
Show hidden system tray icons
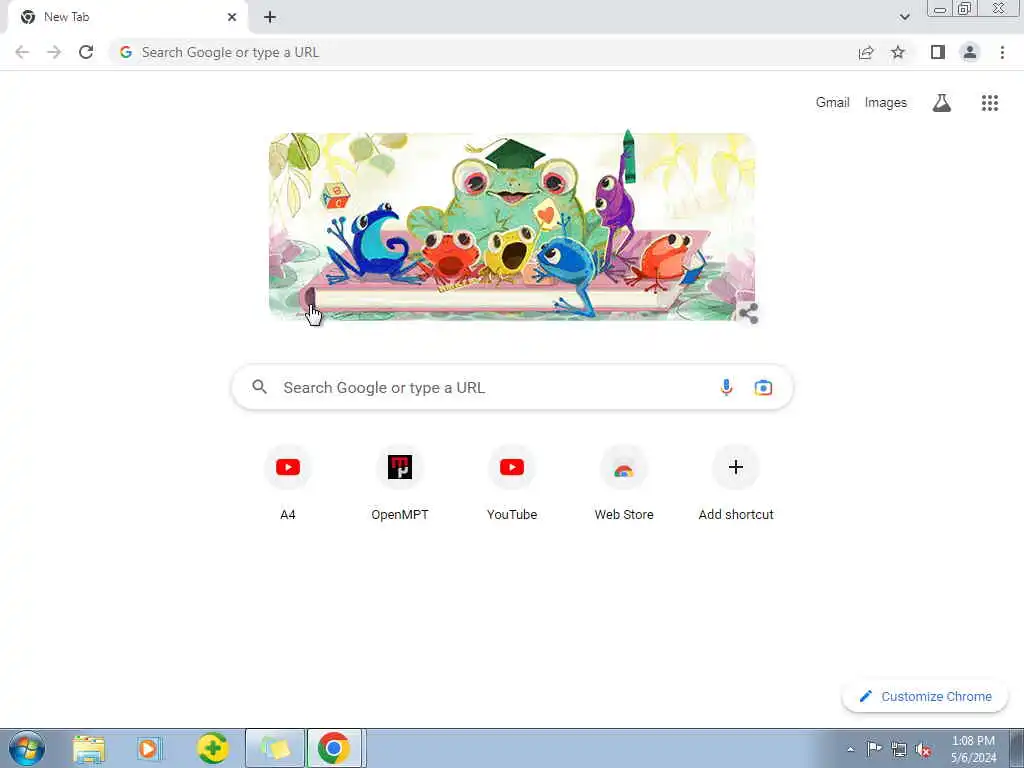(850, 749)
